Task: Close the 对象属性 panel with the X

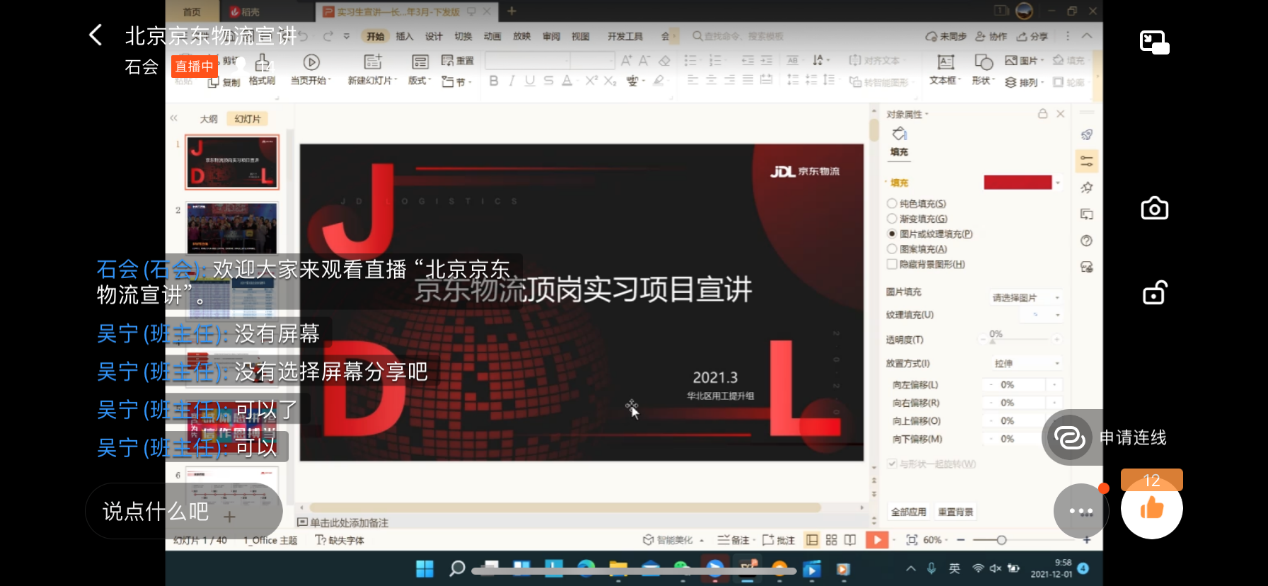Action: pyautogui.click(x=1061, y=114)
